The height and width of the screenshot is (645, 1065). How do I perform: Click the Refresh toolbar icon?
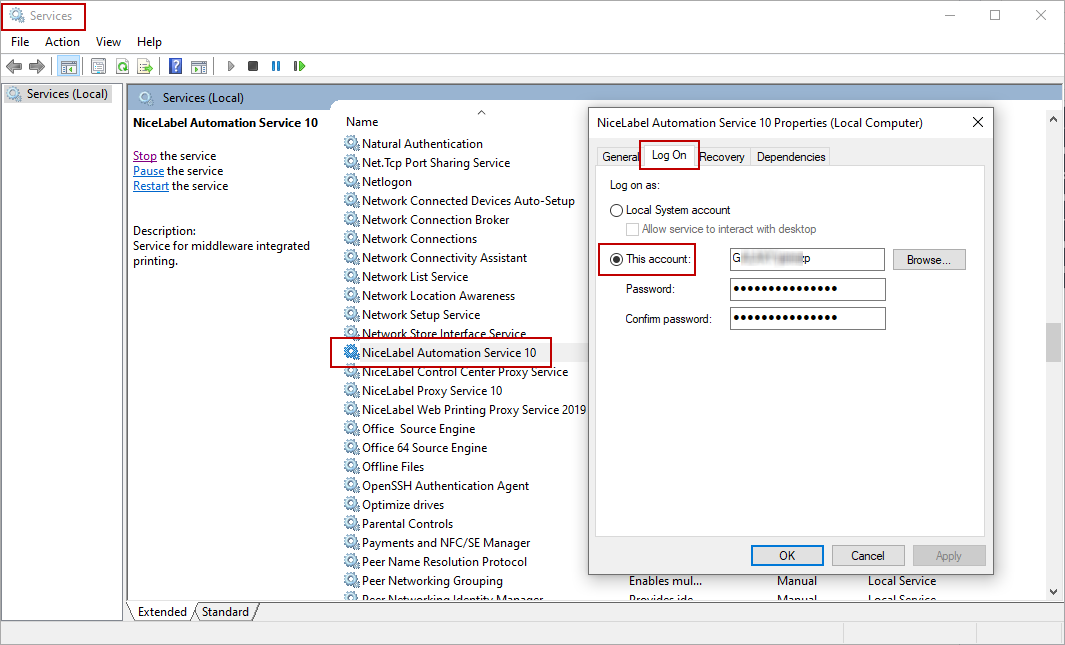pos(122,67)
